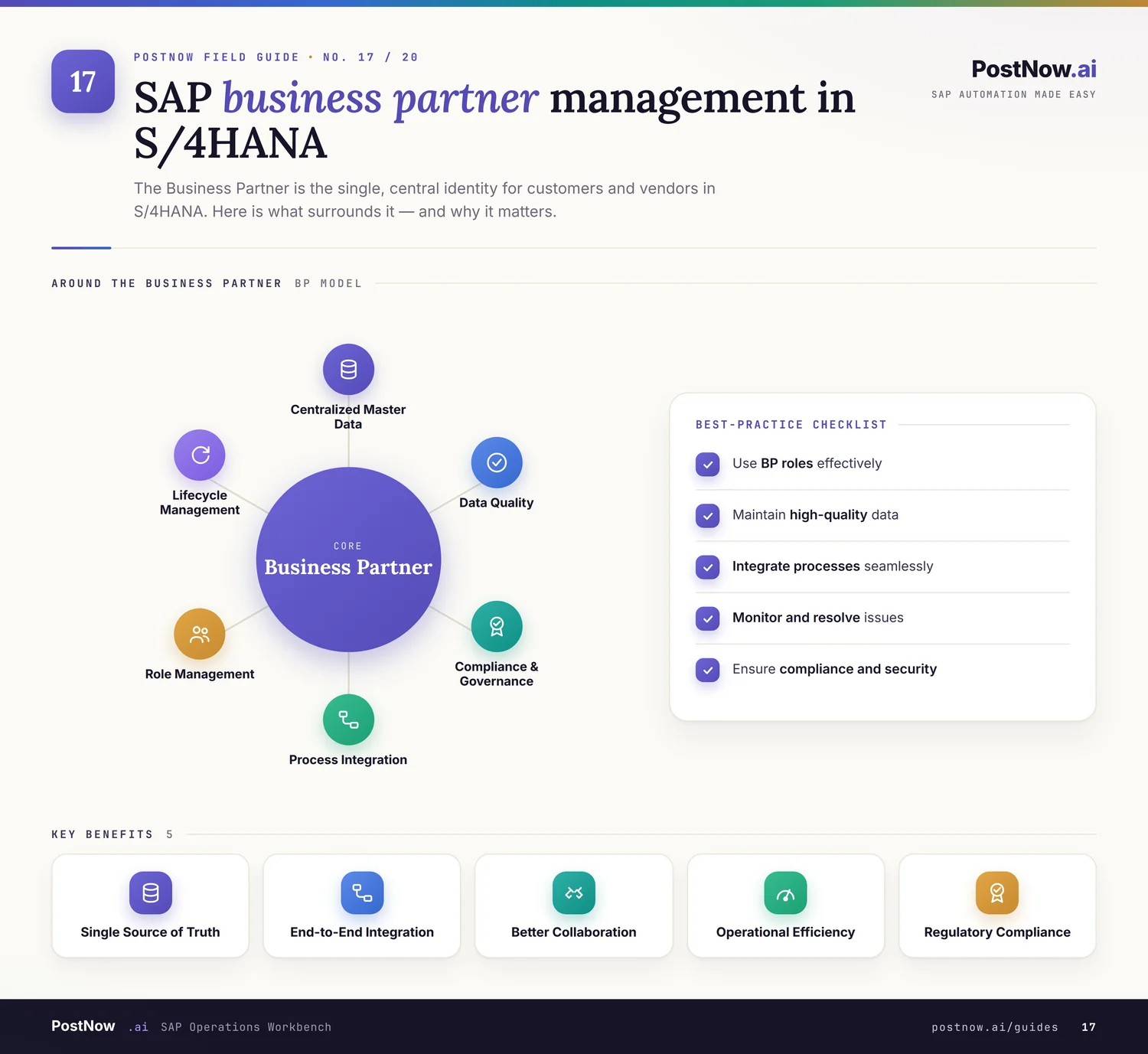
Task: Click the BP MODEL label
Action: point(328,283)
